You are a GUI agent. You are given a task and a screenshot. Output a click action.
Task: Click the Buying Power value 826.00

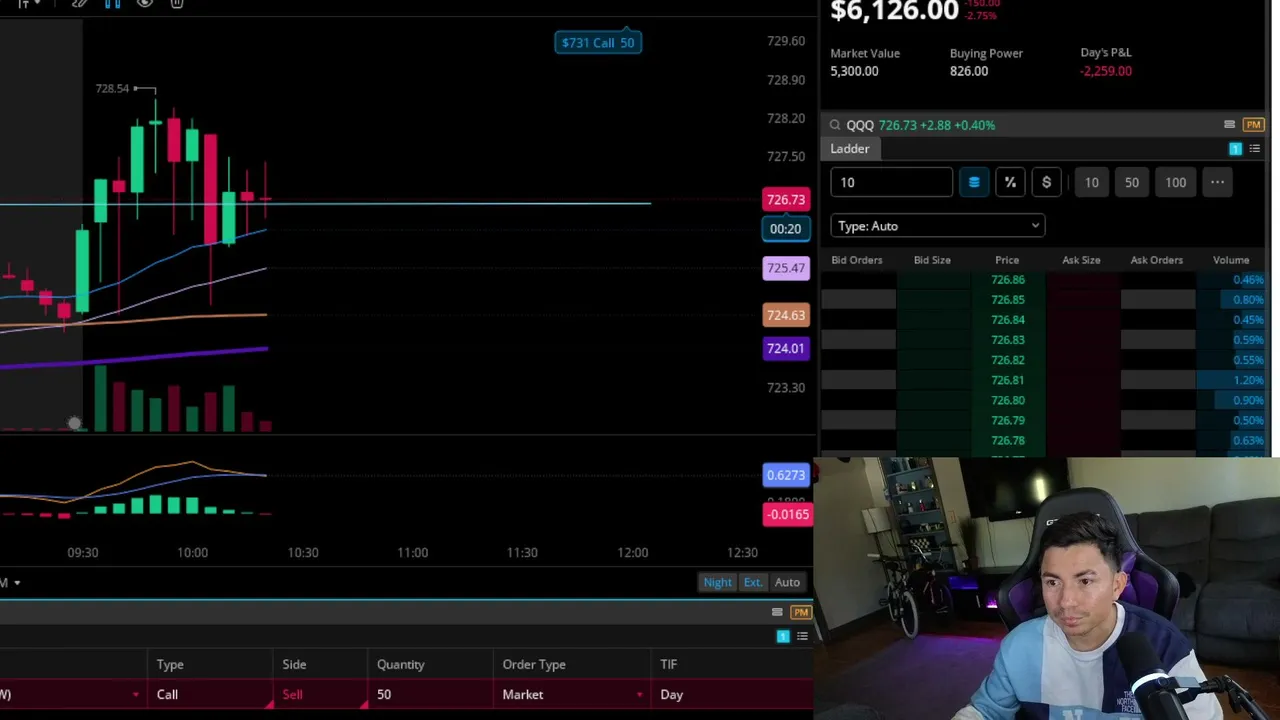point(969,71)
